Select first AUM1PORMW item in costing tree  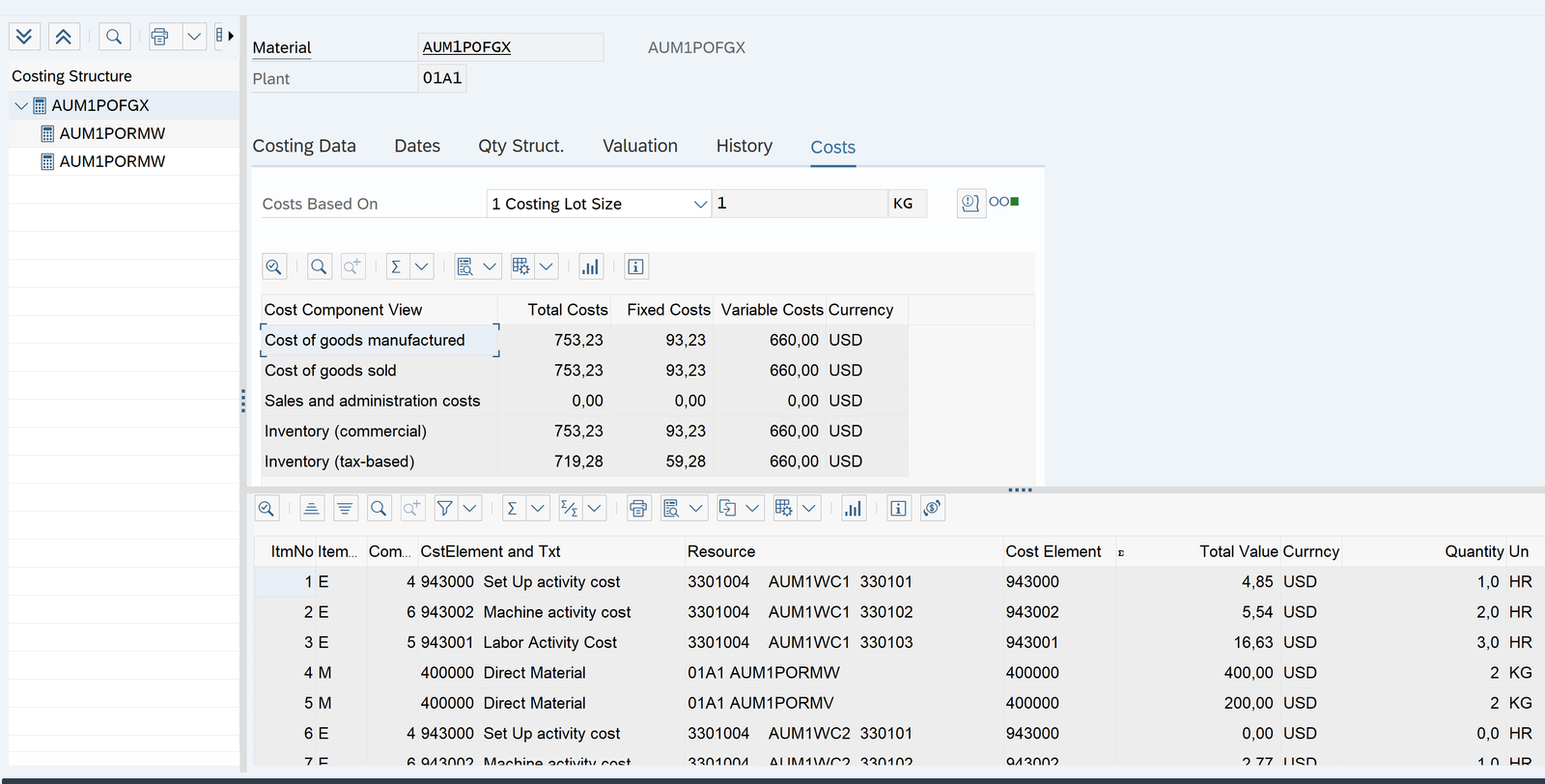[x=112, y=133]
